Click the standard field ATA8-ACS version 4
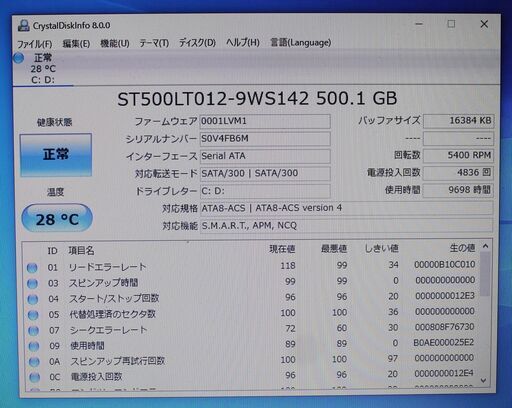The height and width of the screenshot is (408, 512). [346, 208]
